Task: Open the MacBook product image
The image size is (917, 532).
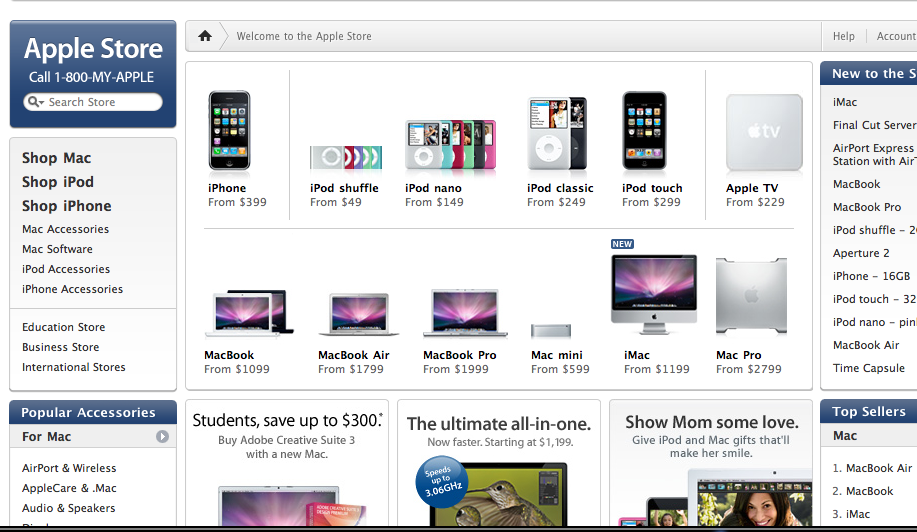Action: point(249,314)
